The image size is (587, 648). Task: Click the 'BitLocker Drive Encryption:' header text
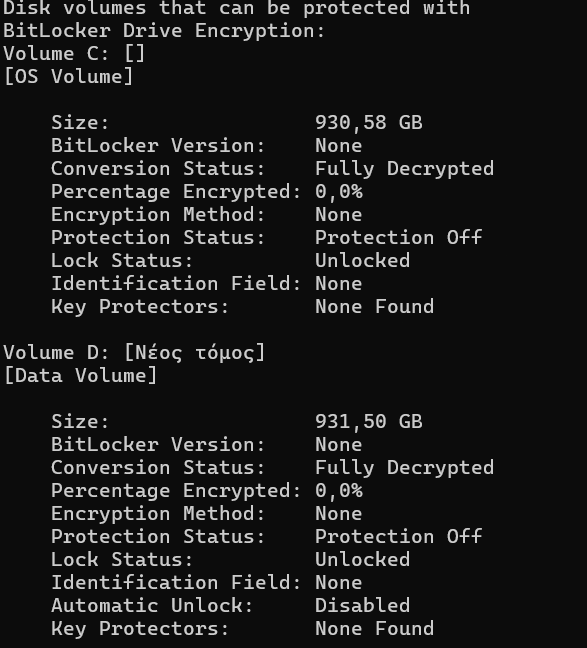164,31
